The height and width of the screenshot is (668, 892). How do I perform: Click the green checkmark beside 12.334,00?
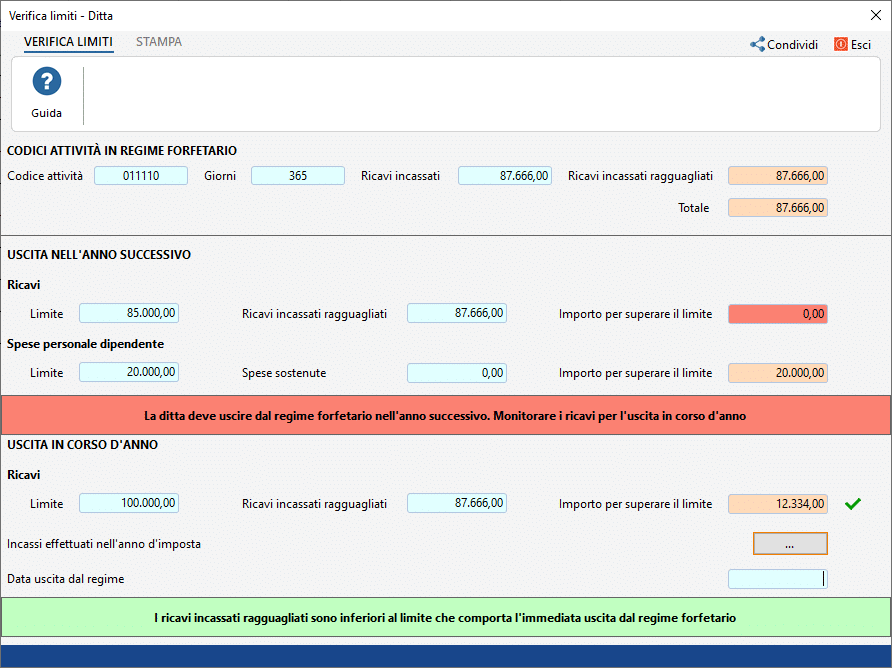[x=853, y=504]
